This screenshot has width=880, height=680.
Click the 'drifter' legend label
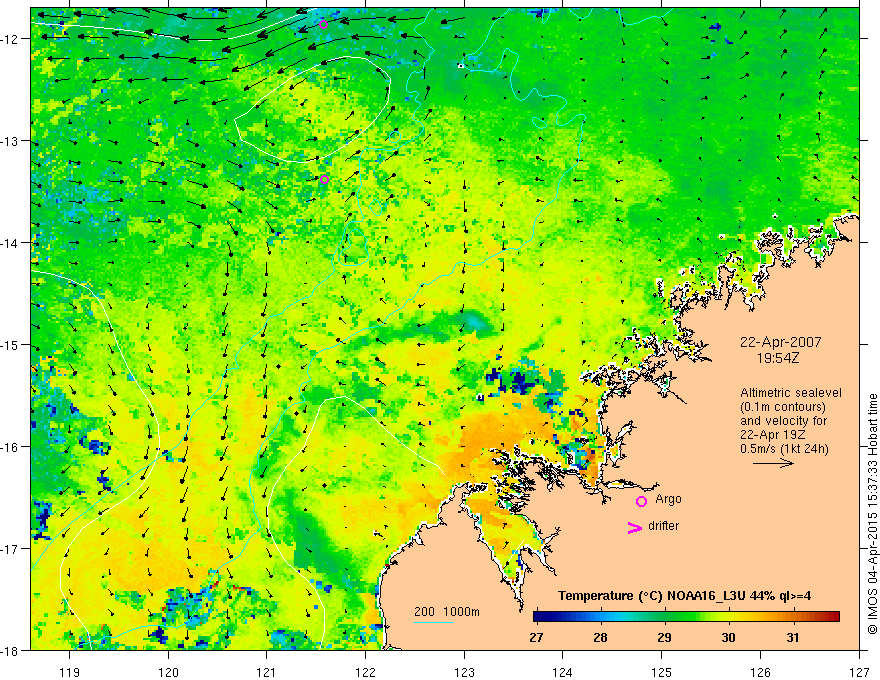(x=663, y=526)
